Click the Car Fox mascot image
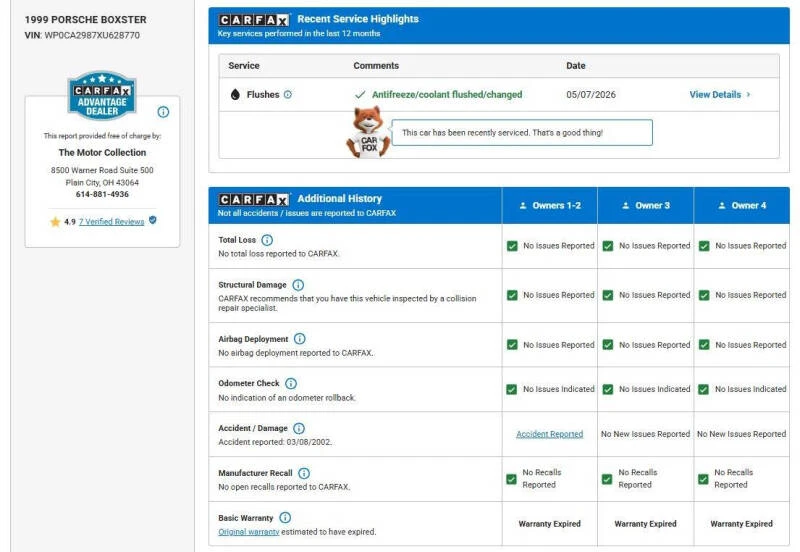 point(368,132)
